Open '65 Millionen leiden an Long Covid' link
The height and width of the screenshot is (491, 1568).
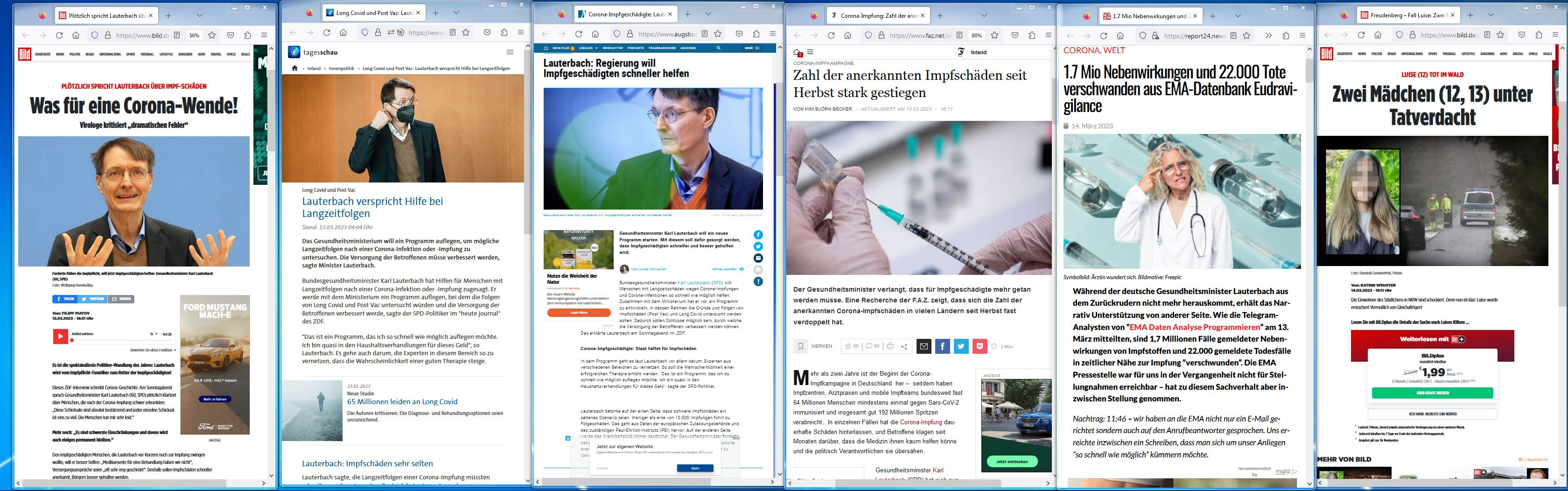(x=402, y=401)
